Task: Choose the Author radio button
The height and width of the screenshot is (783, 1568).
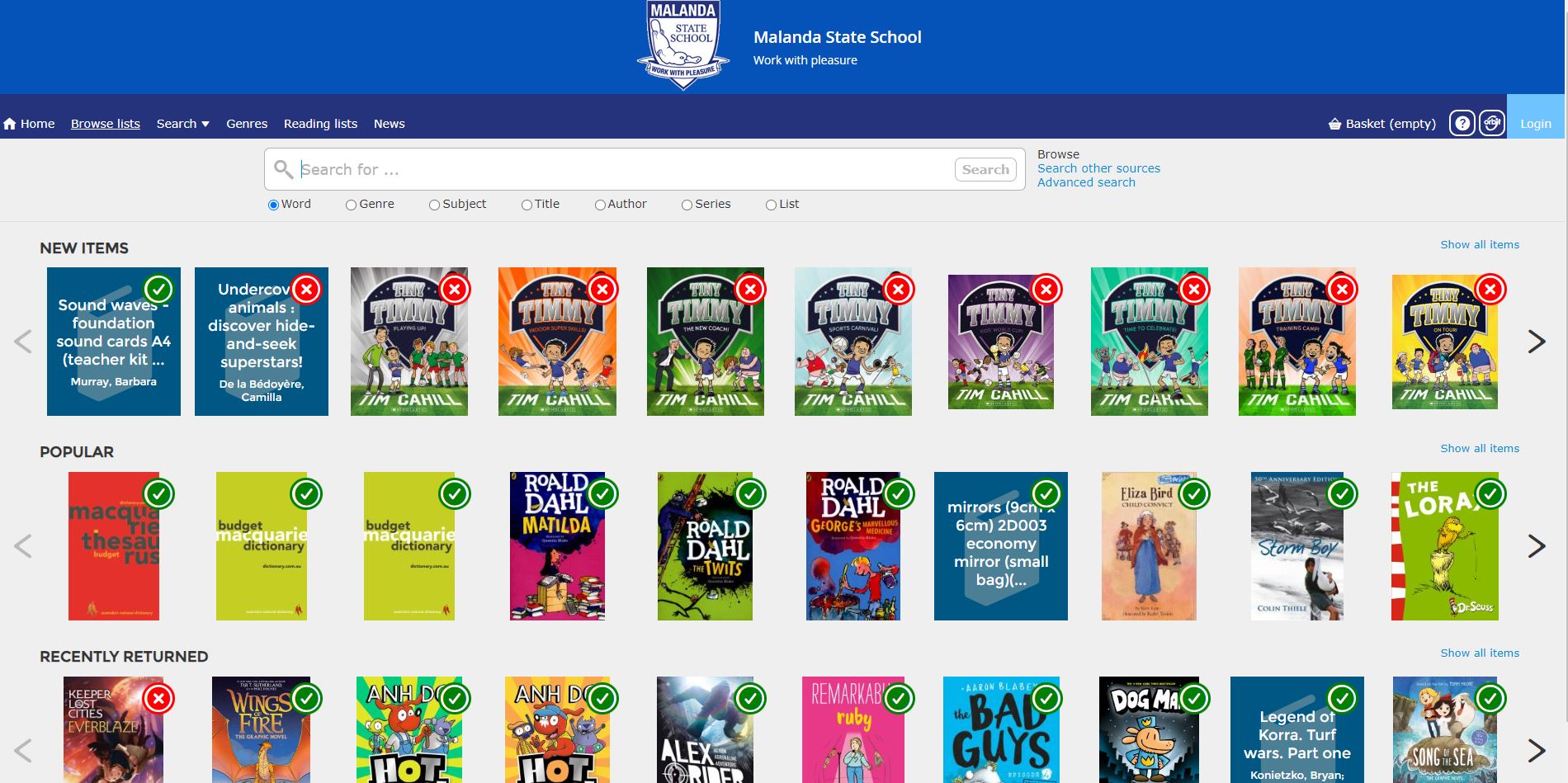Action: tap(600, 205)
